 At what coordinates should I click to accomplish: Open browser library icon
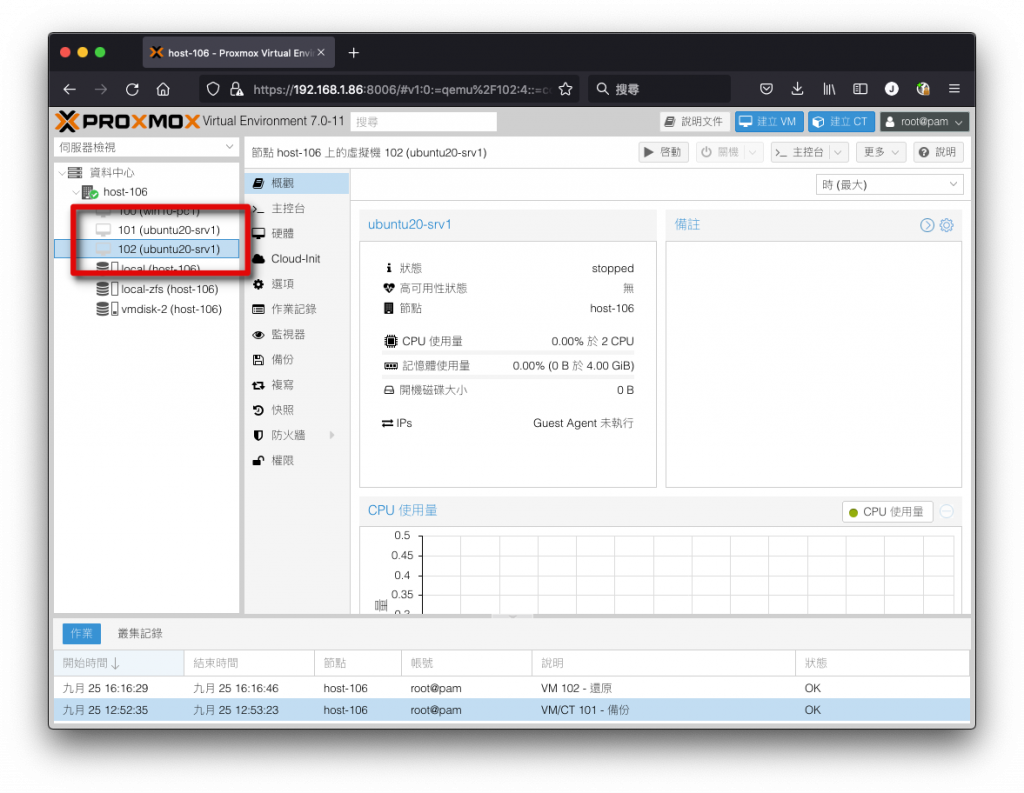(829, 89)
